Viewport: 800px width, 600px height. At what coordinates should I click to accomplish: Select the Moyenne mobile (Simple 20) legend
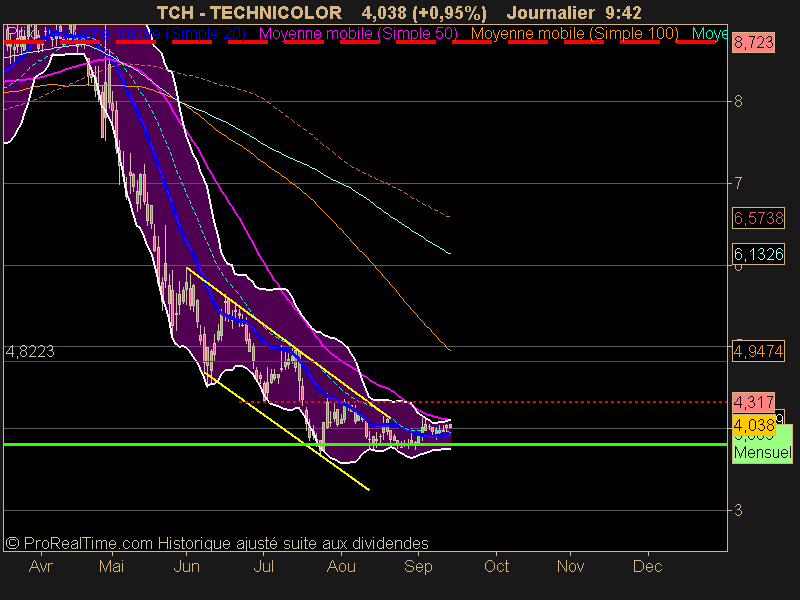coord(148,34)
